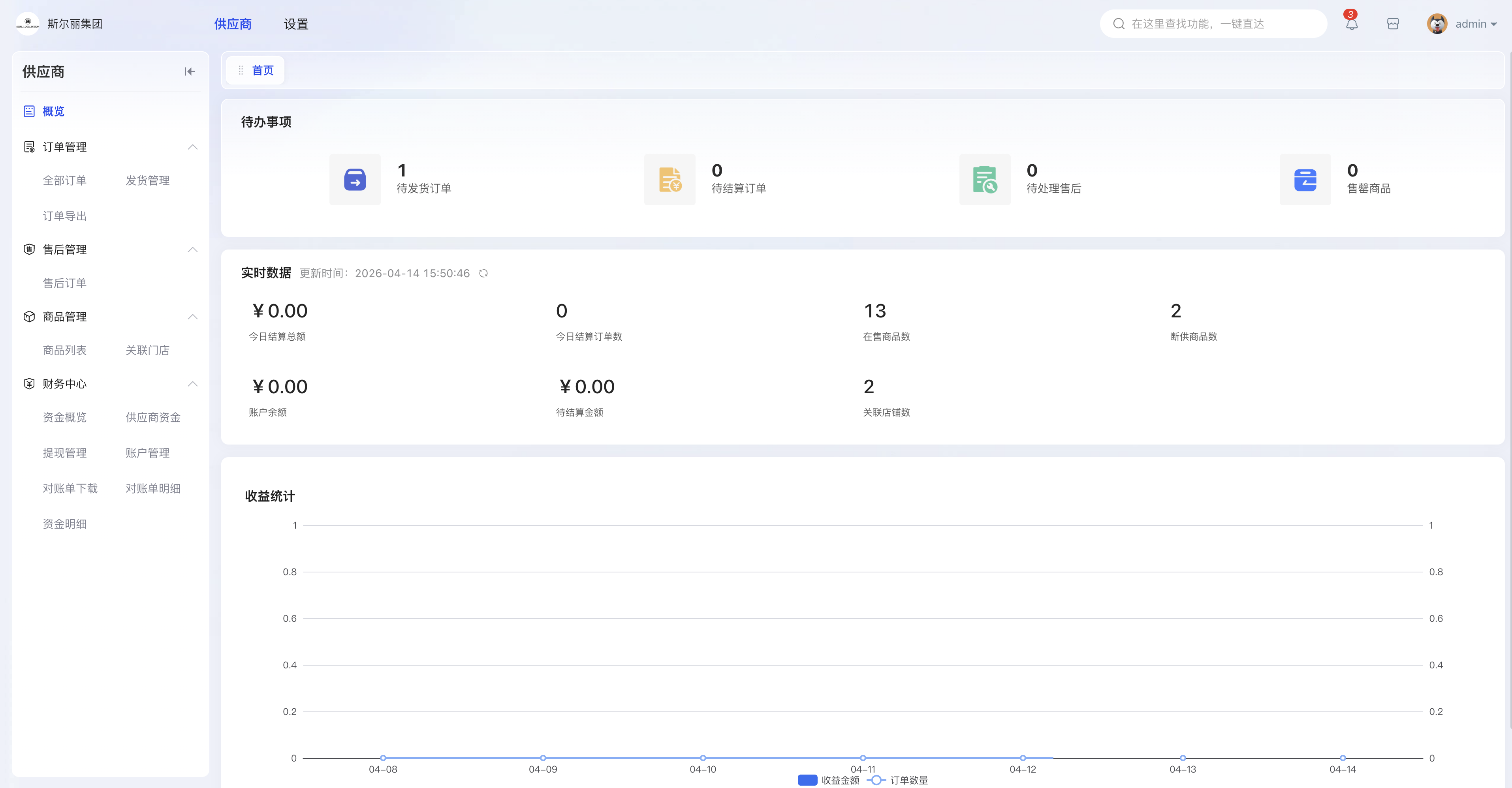Switch to the 设置 top menu
Viewport: 1512px width, 788px height.
[x=296, y=24]
